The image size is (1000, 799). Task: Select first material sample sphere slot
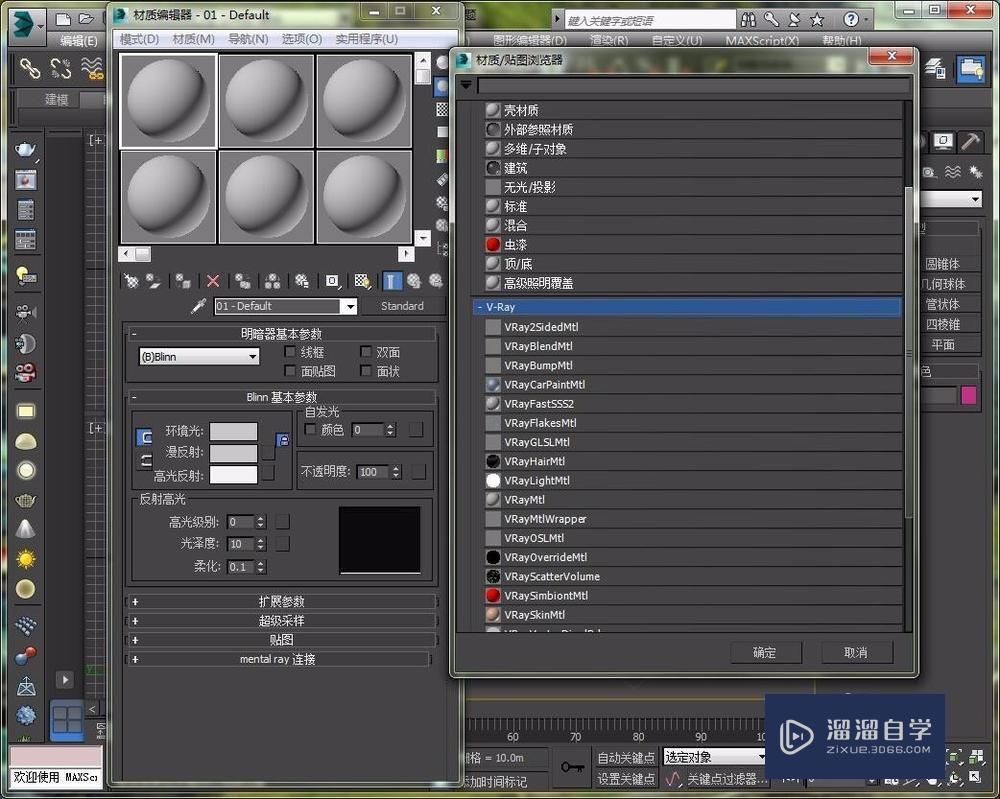pyautogui.click(x=168, y=101)
